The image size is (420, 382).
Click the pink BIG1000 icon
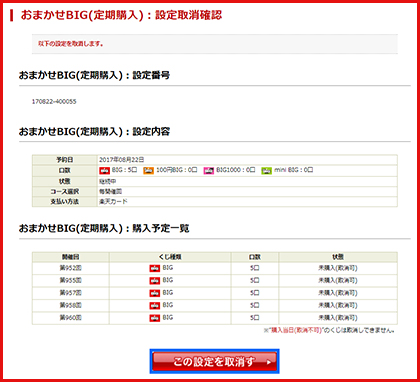209,171
